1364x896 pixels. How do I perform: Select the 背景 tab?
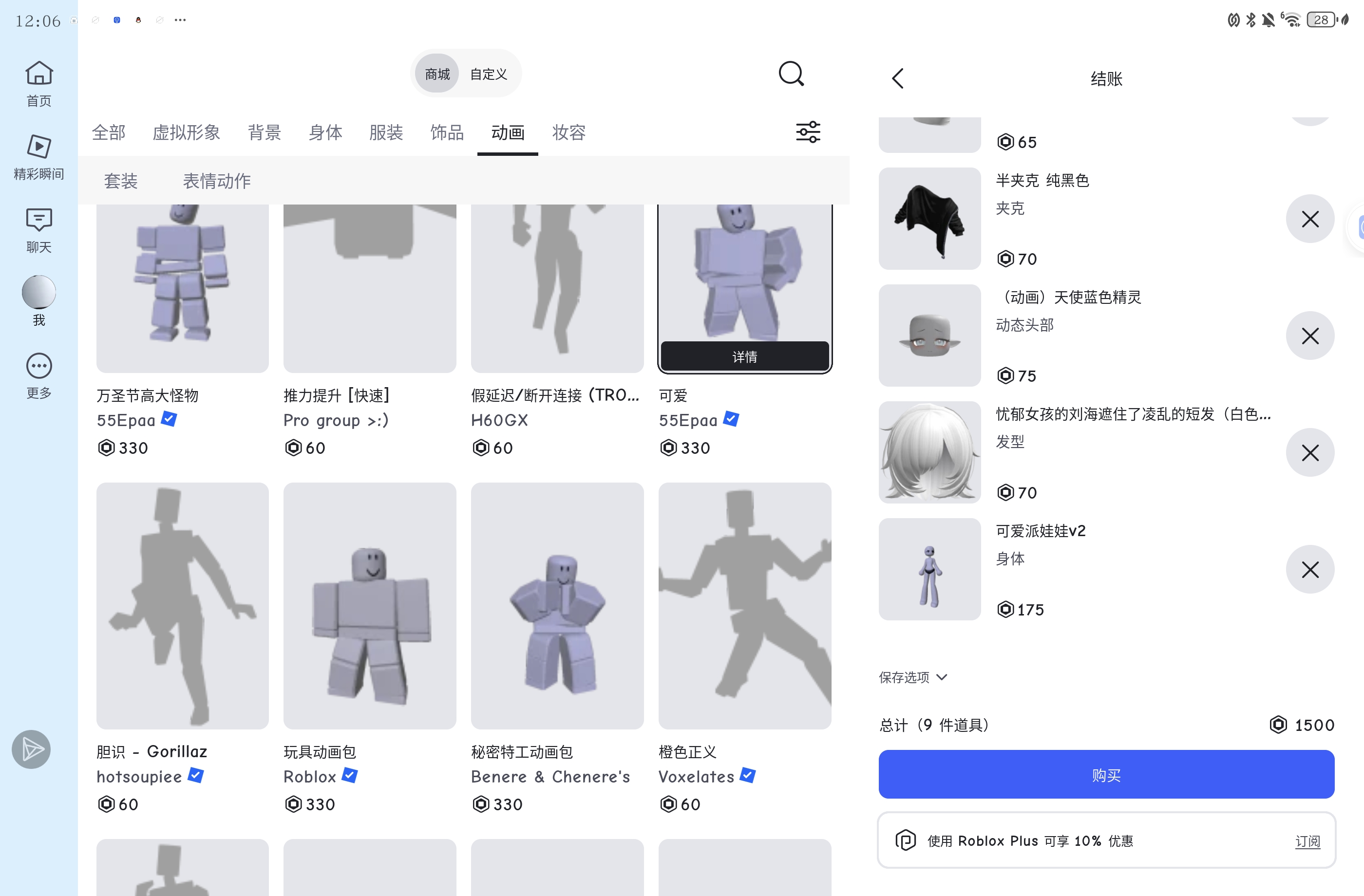tap(264, 132)
